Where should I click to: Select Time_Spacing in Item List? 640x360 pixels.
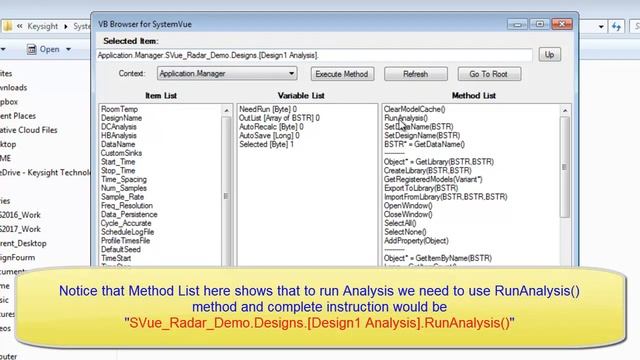[124, 179]
